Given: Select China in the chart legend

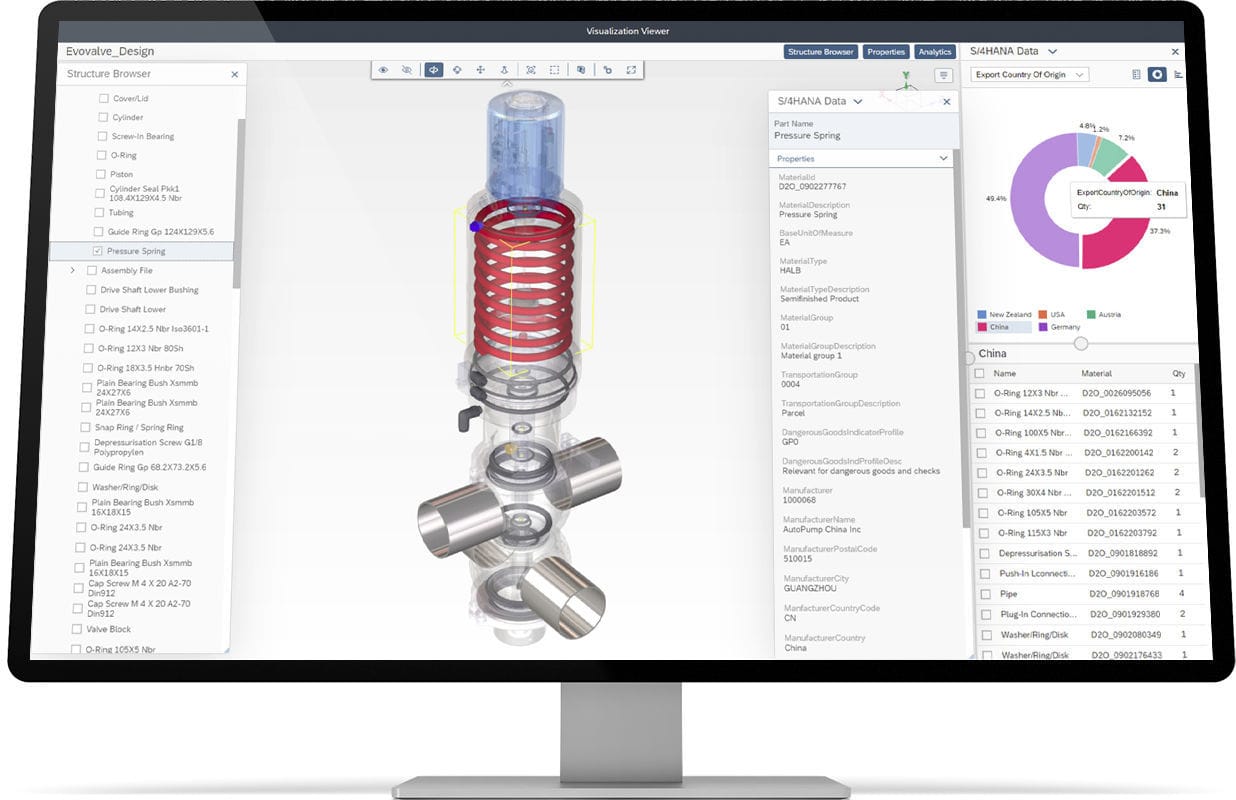Looking at the screenshot, I should click(1001, 326).
